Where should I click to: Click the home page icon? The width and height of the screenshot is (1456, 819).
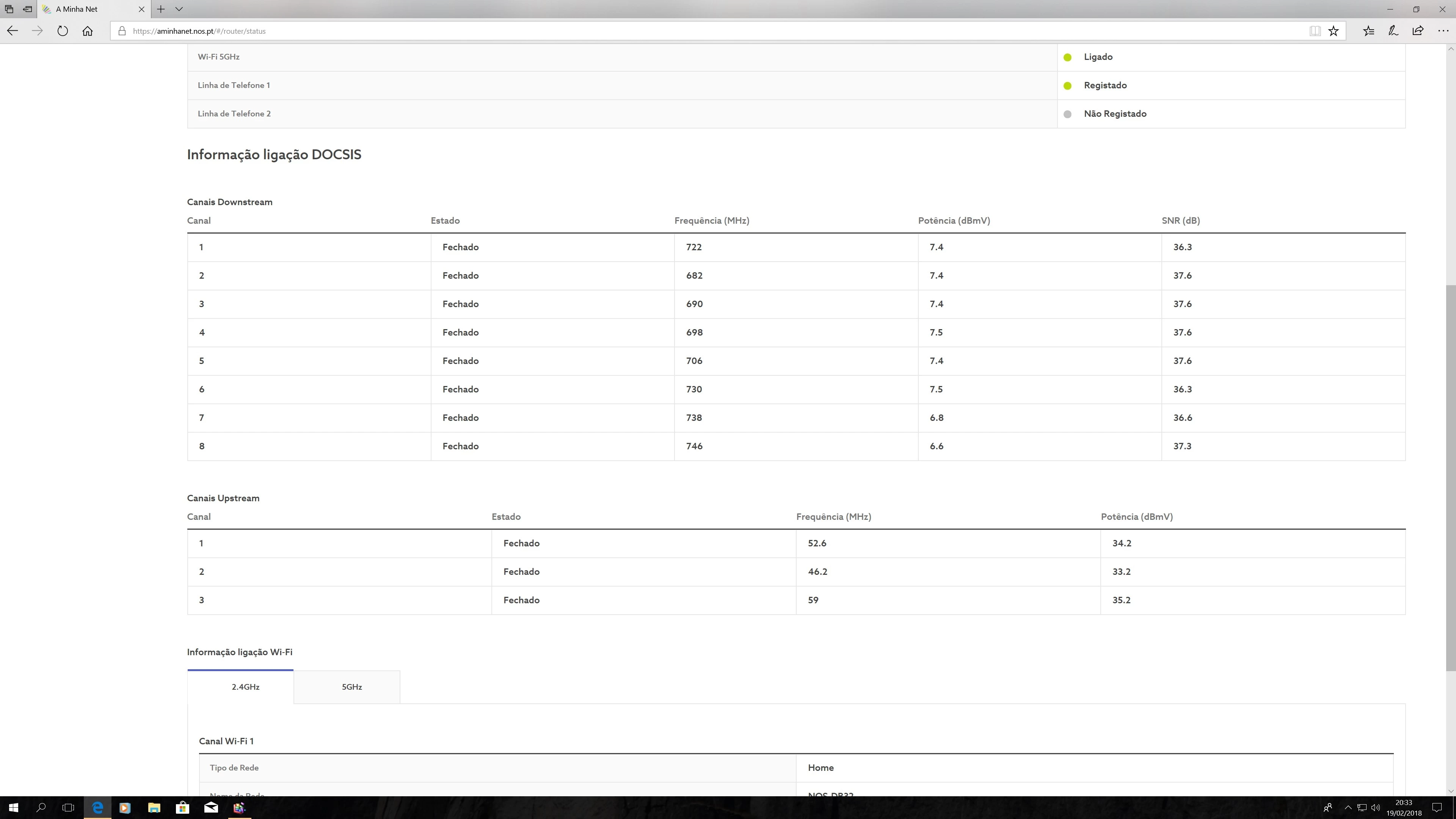click(88, 31)
